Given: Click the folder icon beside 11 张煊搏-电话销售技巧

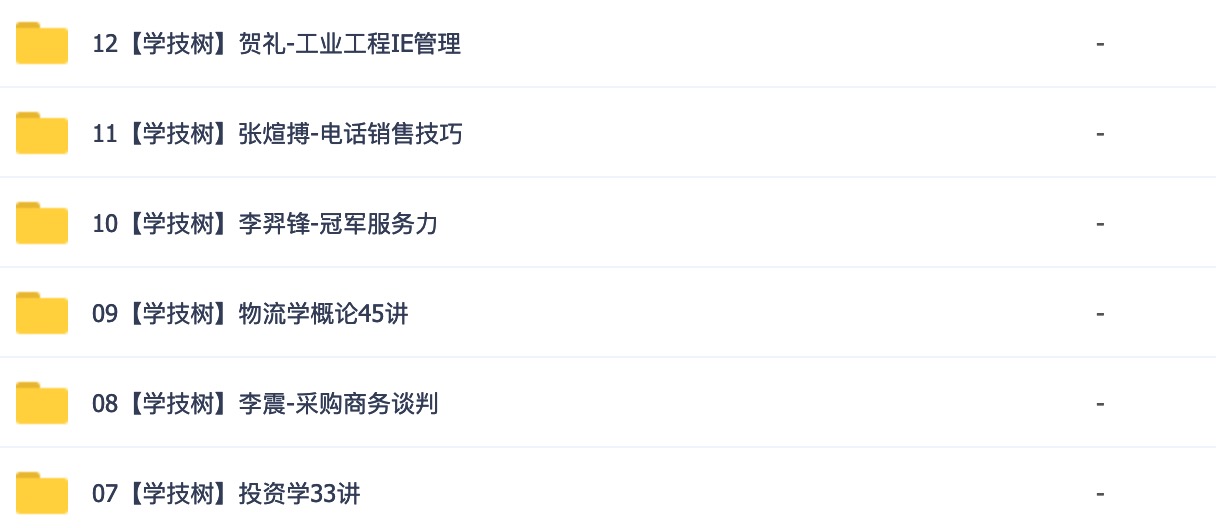Looking at the screenshot, I should pos(42,133).
